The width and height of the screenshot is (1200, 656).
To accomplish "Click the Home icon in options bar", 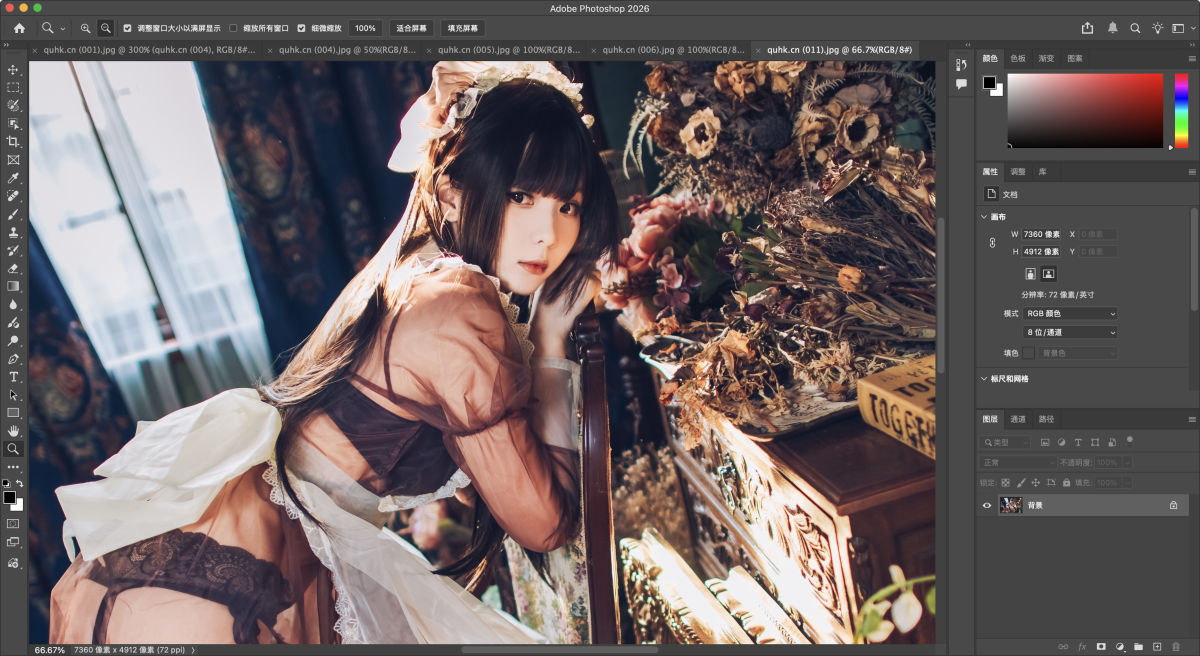I will point(19,28).
